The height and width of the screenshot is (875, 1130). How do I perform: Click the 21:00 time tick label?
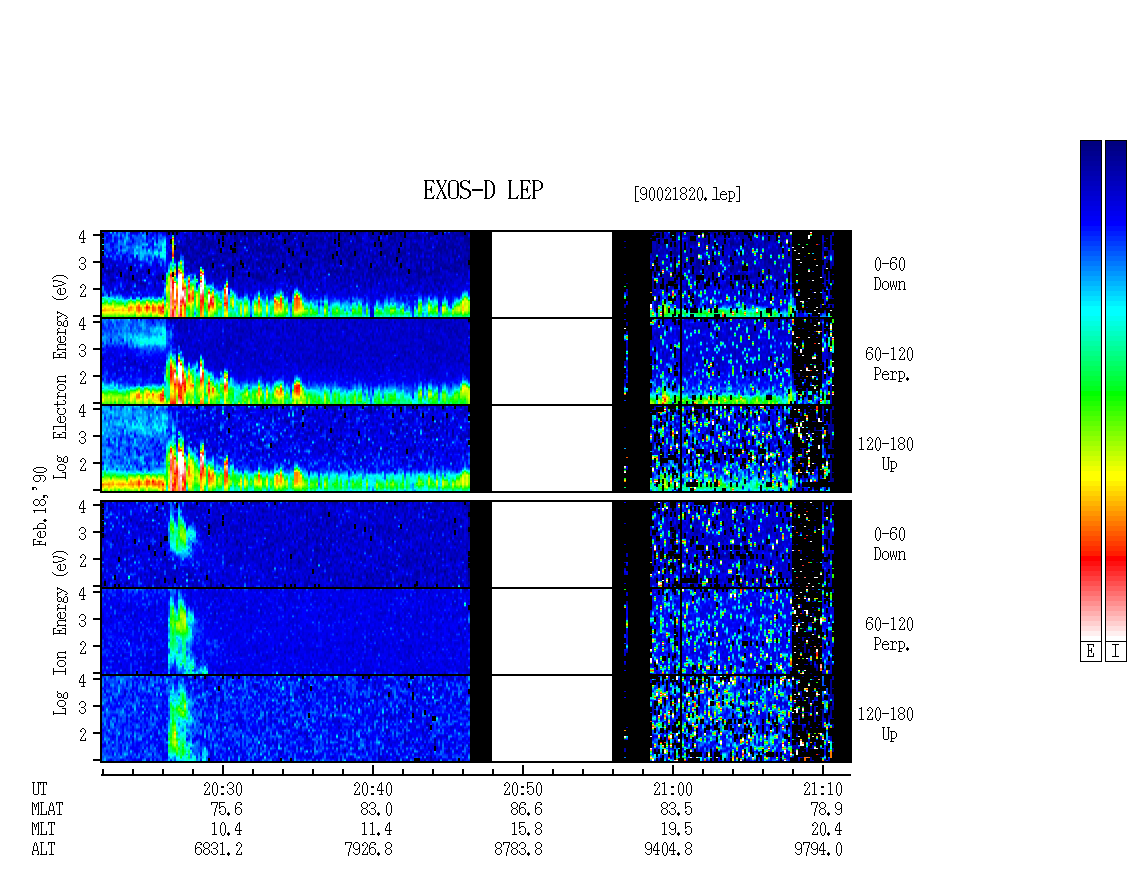tap(672, 789)
